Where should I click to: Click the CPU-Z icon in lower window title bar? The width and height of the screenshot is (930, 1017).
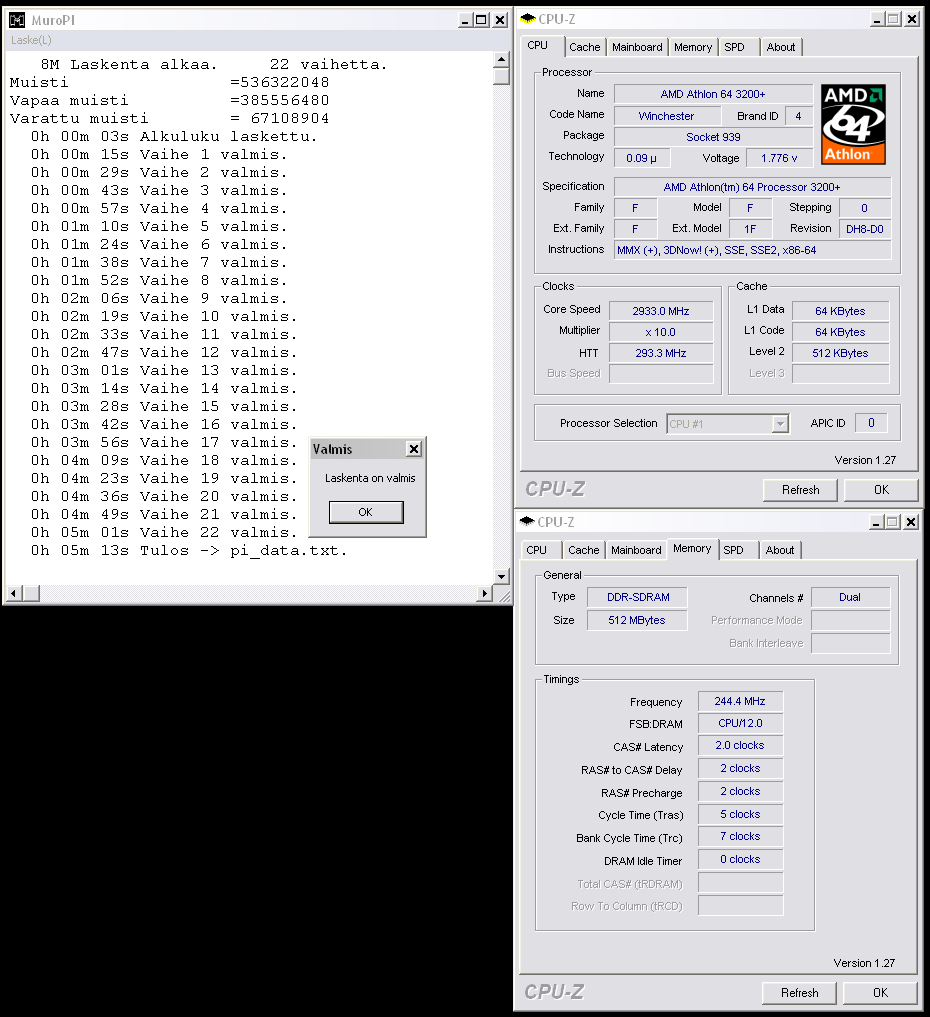pos(527,521)
